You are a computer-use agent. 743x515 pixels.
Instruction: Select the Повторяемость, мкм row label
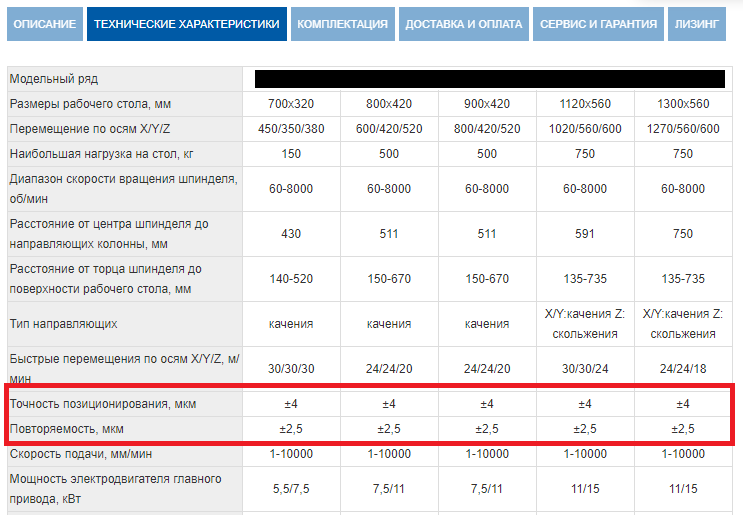click(x=67, y=429)
